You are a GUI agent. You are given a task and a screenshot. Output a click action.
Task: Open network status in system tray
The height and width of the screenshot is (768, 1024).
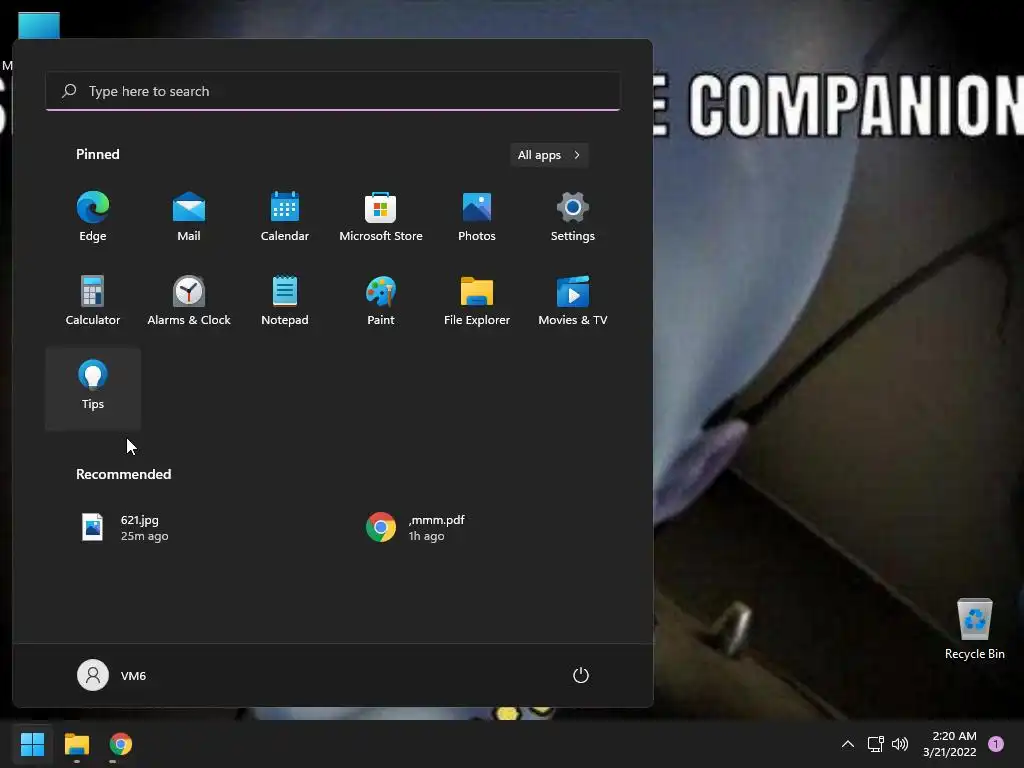(875, 744)
